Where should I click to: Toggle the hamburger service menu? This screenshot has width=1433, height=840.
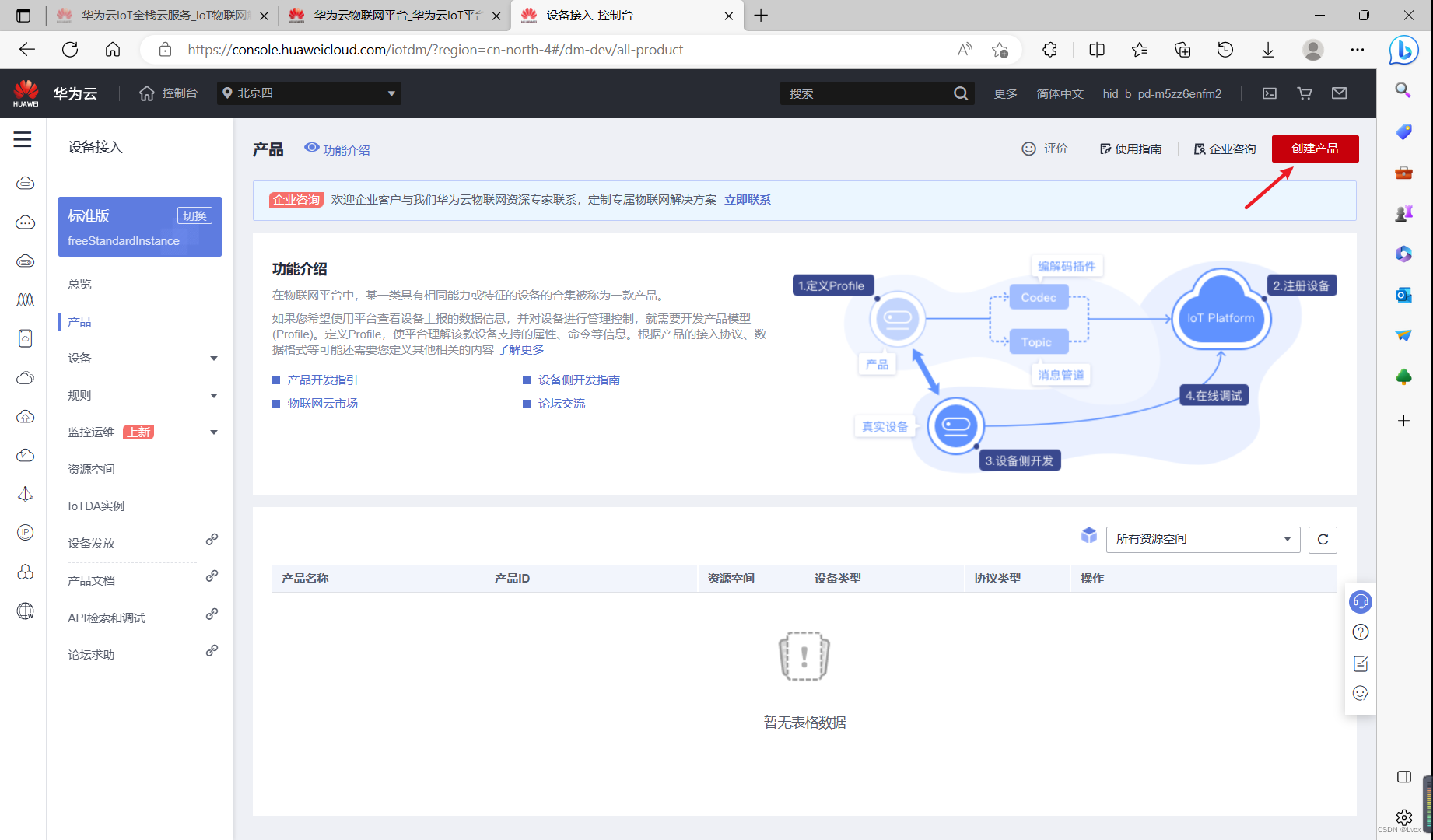pyautogui.click(x=23, y=139)
